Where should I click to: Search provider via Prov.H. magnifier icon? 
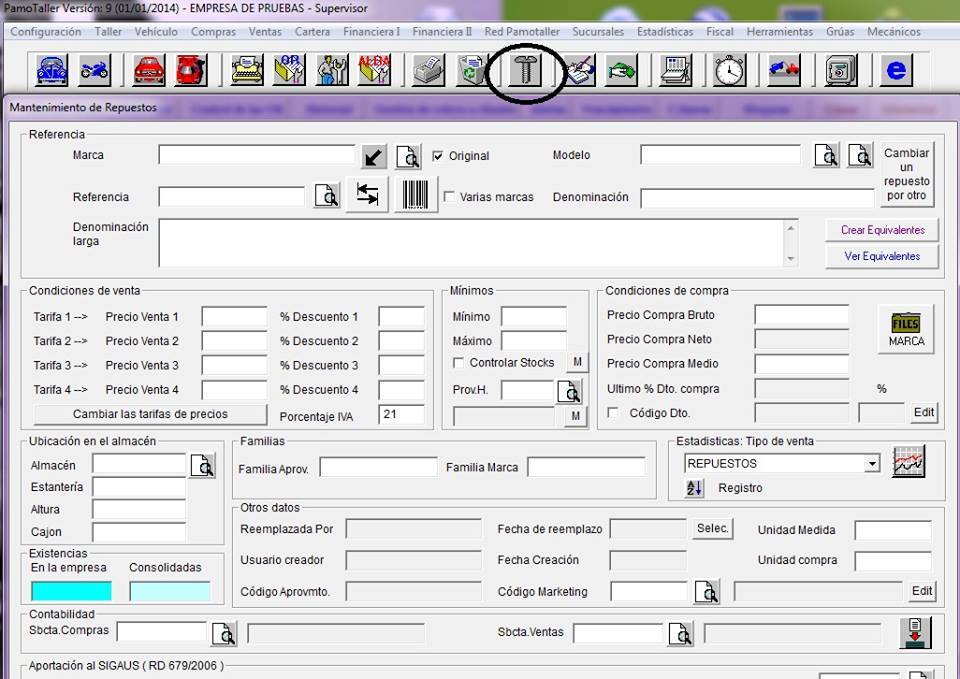(569, 391)
